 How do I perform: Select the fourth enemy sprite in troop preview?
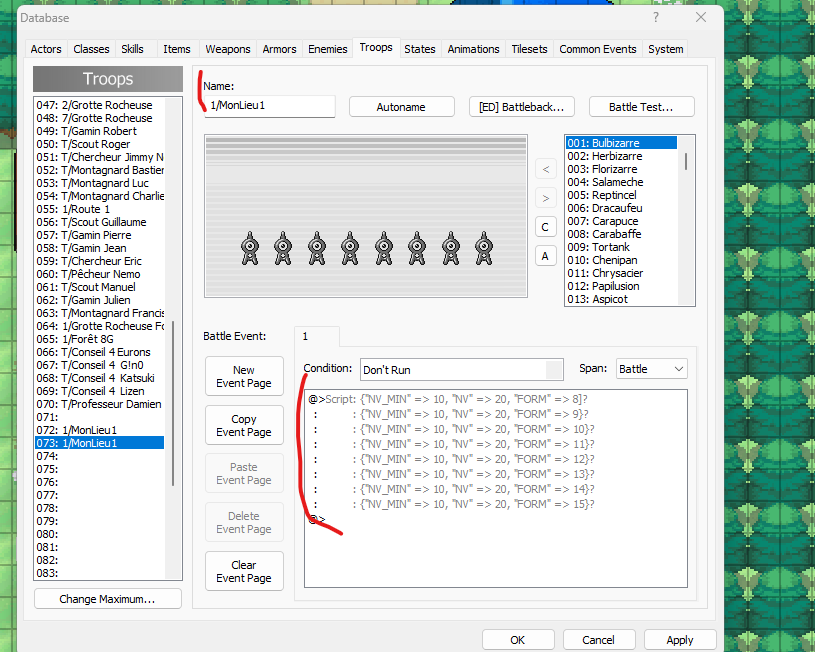350,249
